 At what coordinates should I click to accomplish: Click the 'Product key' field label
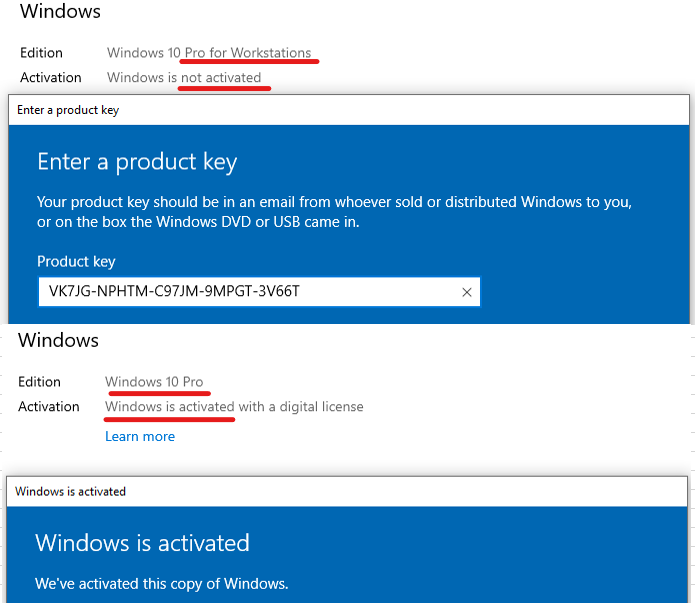point(76,262)
